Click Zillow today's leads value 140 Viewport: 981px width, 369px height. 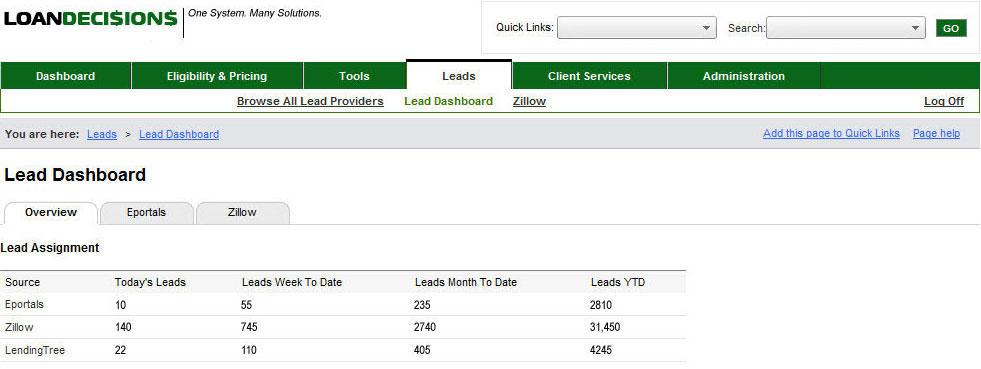(123, 328)
